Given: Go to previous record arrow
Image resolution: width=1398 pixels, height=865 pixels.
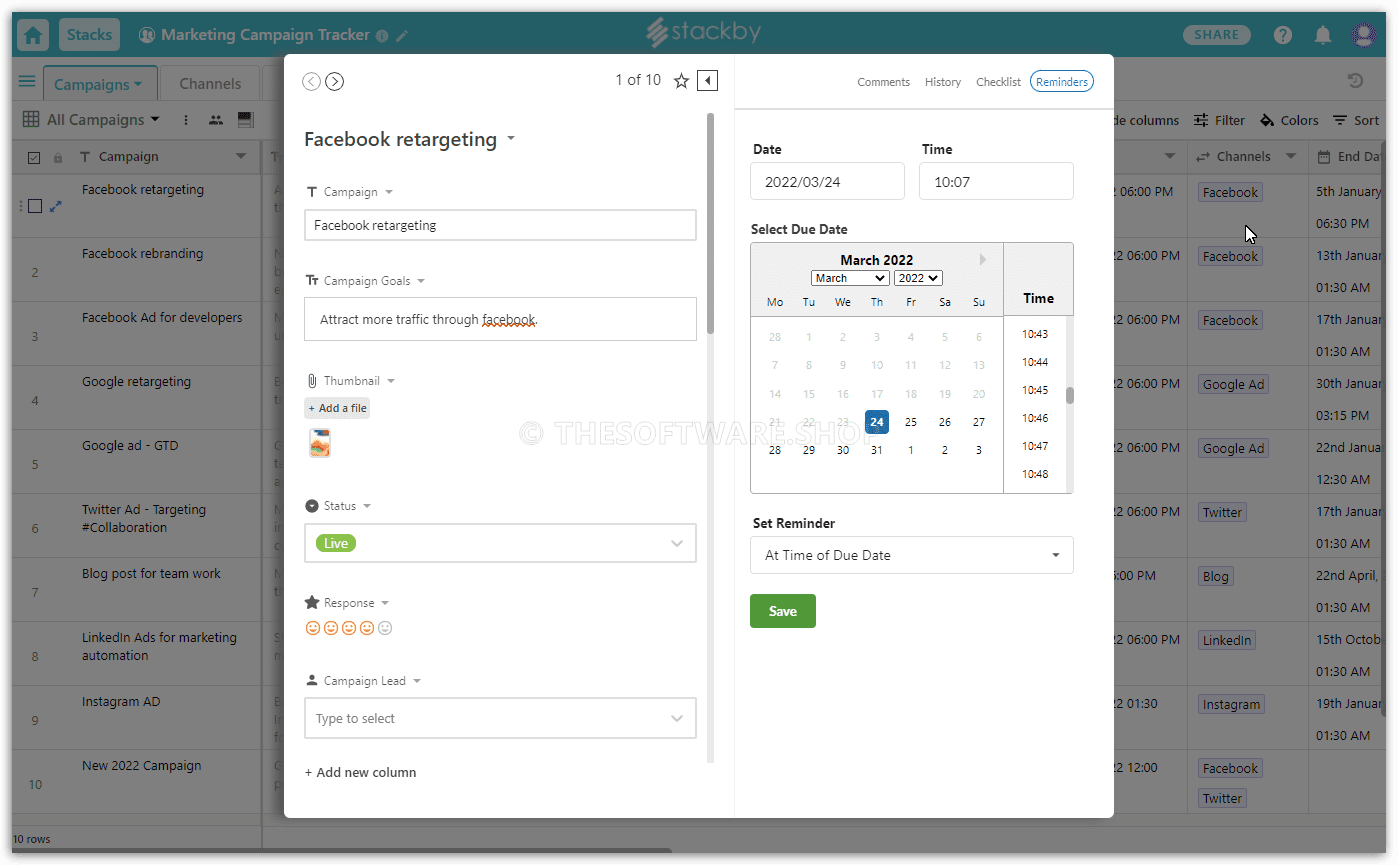Looking at the screenshot, I should click(311, 81).
